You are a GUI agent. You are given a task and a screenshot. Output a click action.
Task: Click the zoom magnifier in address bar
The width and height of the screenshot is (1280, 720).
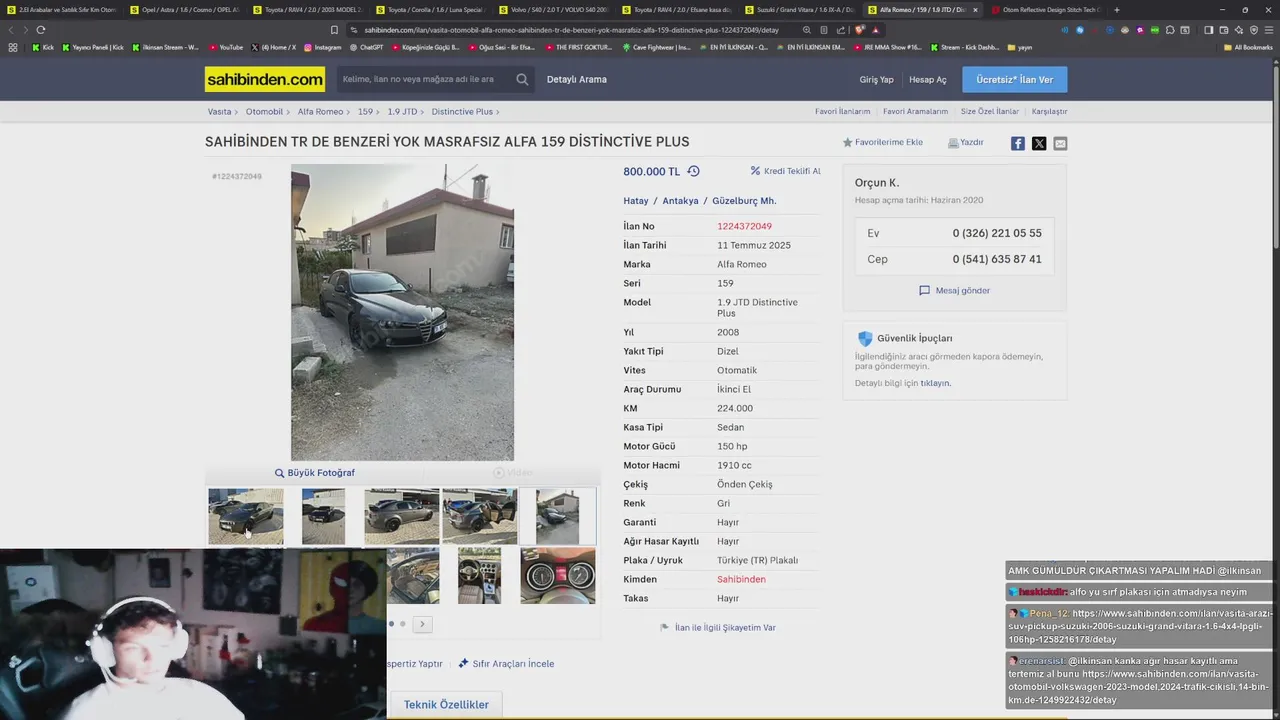coord(807,30)
